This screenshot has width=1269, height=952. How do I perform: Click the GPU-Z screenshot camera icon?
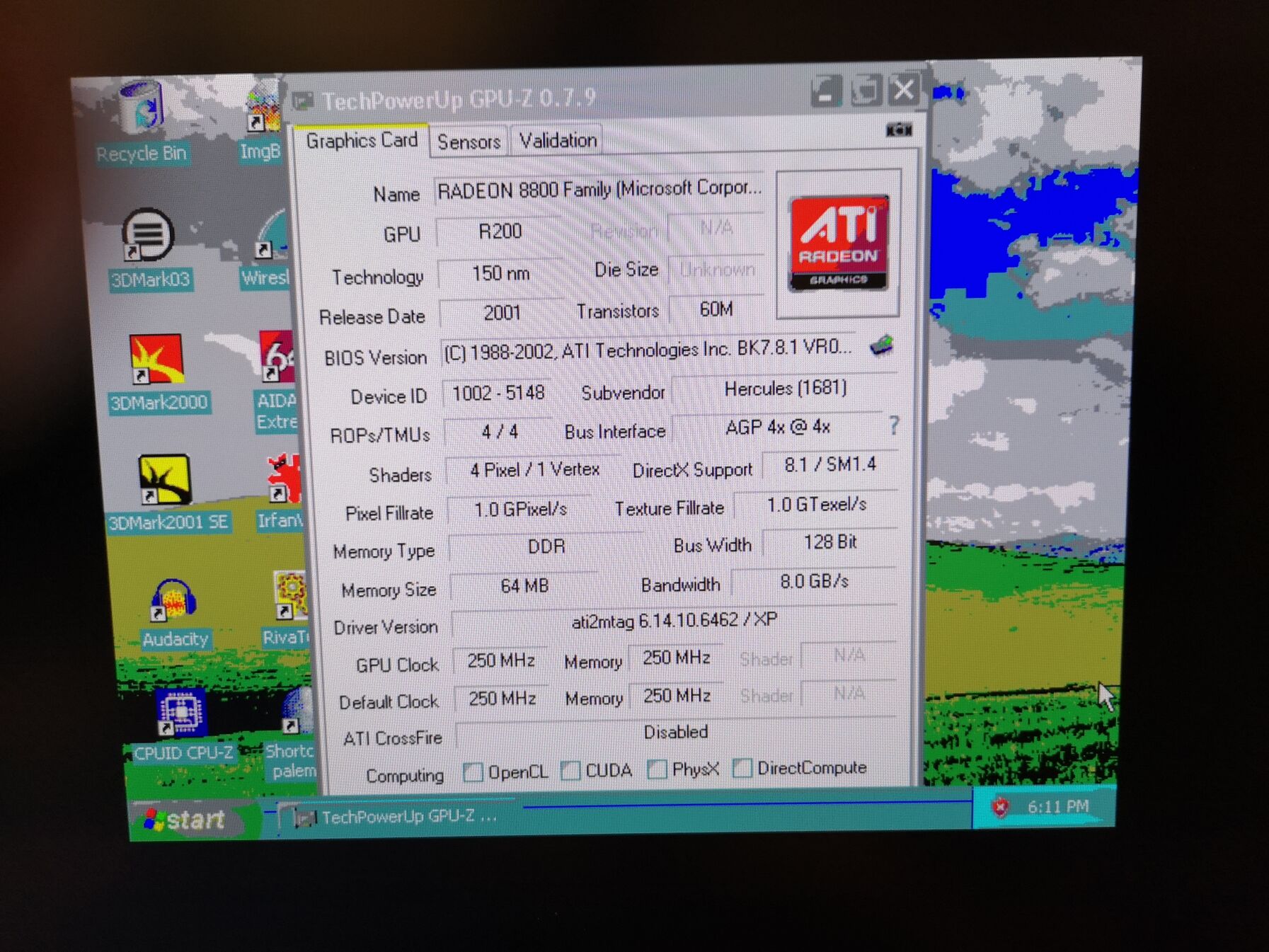click(899, 130)
